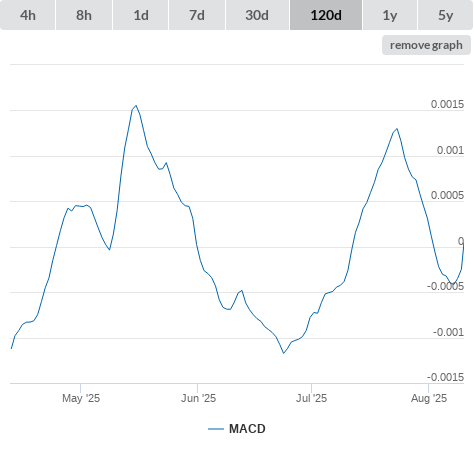The image size is (474, 455).
Task: Open the 7d range view
Action: coord(197,15)
